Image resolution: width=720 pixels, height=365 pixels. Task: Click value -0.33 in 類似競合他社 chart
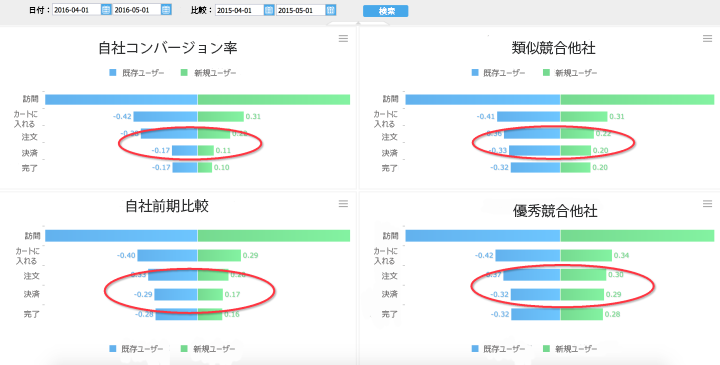coord(498,151)
